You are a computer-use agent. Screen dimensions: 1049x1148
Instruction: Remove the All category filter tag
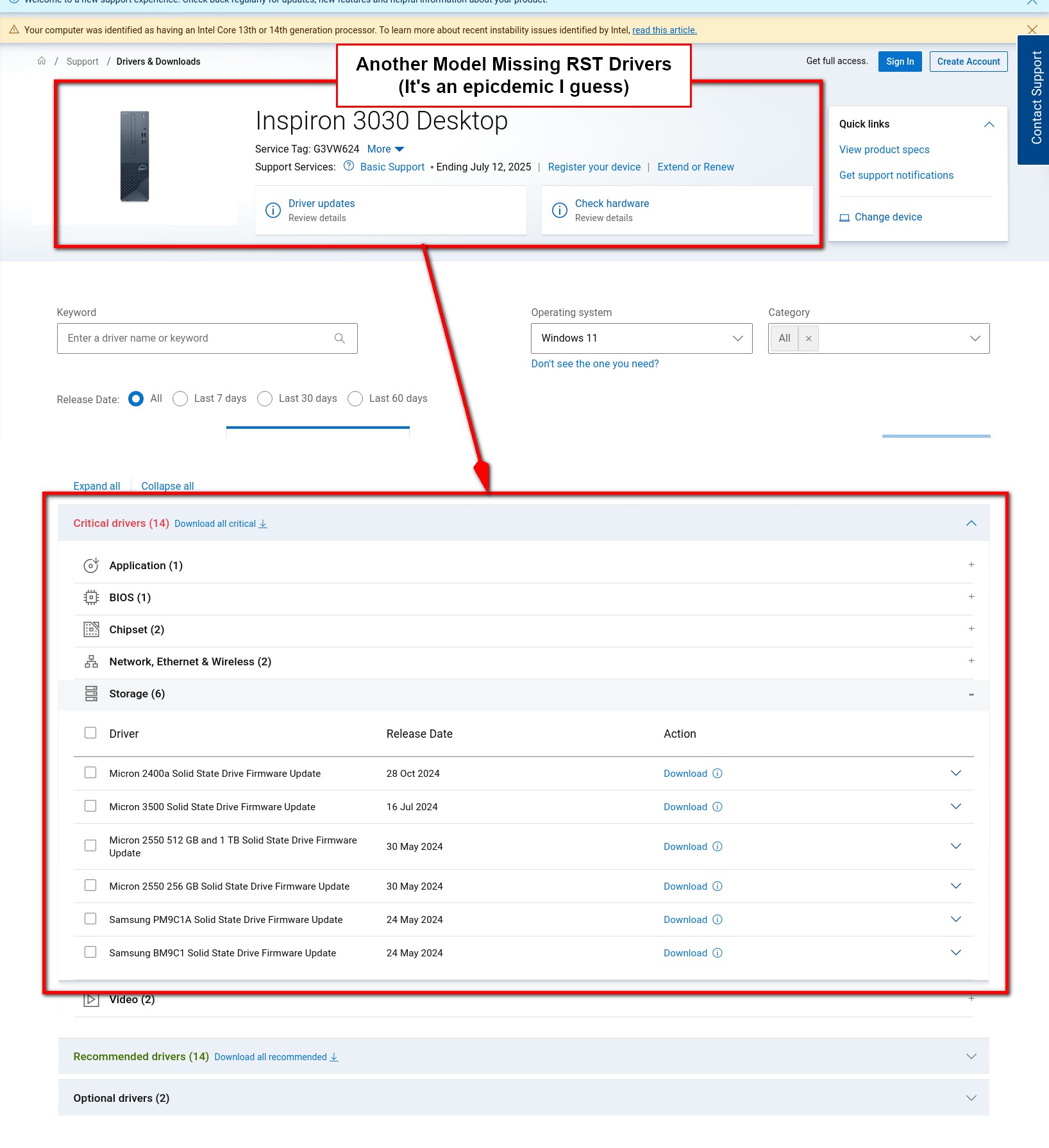(809, 338)
